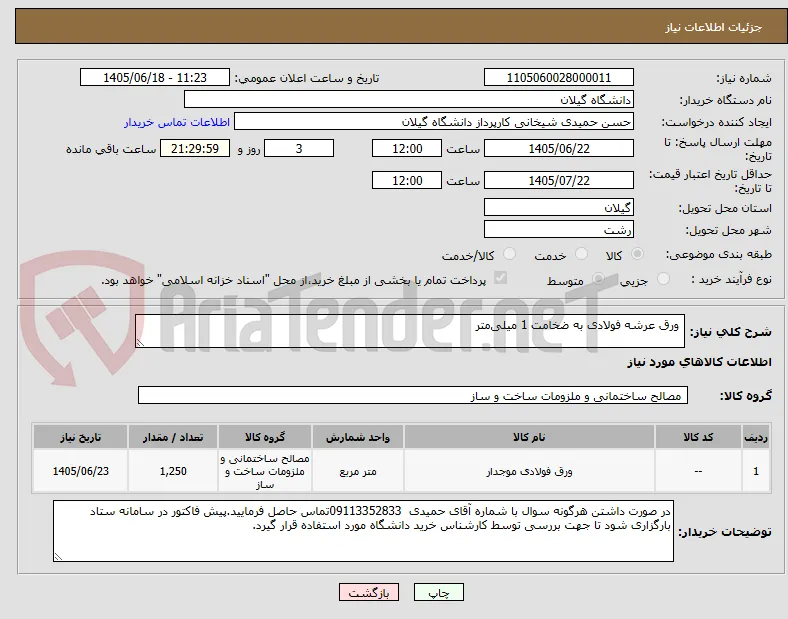Click buyer organization field دانشگاه گیلان
This screenshot has height=619, width=788.
409,99
